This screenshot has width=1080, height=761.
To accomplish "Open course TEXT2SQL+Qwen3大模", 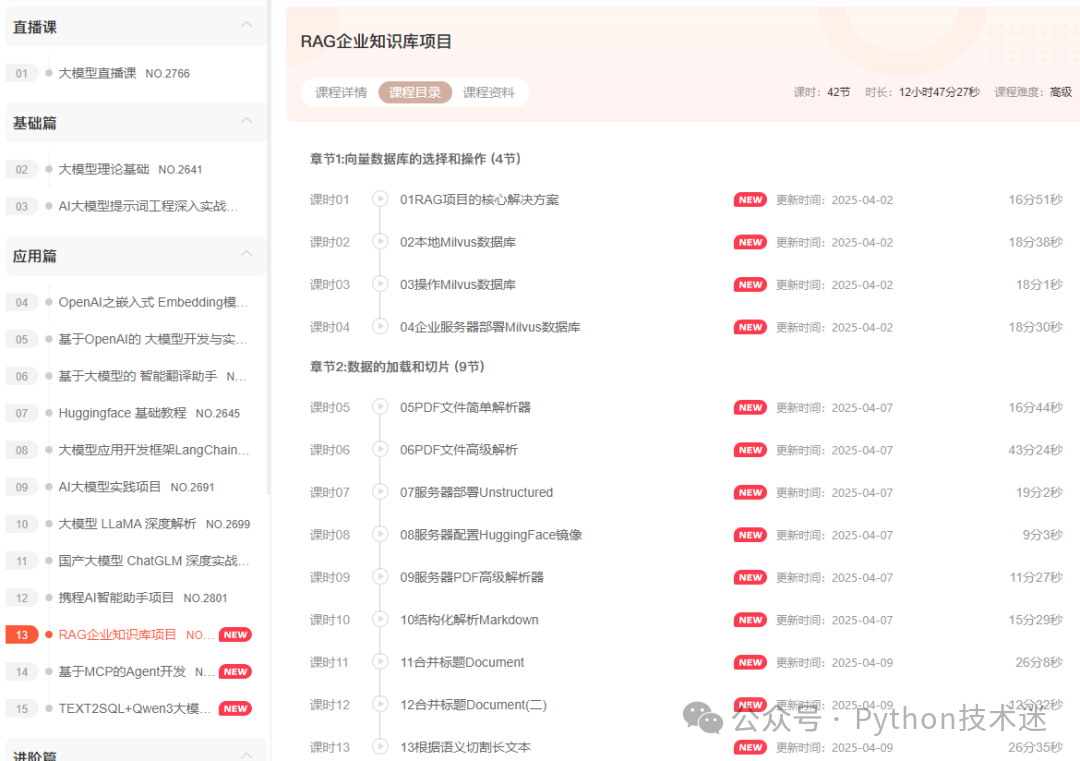I will [x=135, y=709].
